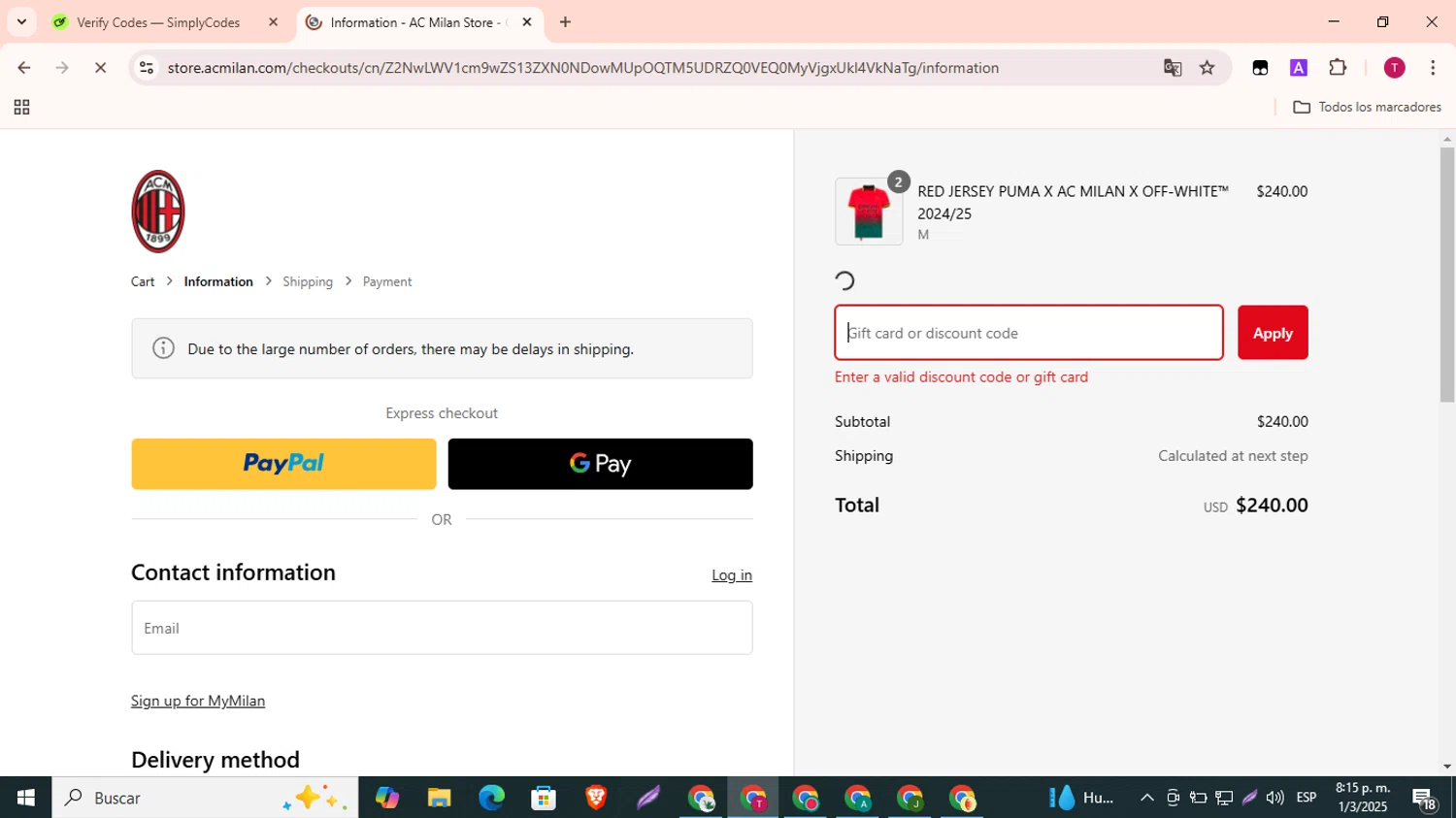Open the weather widget in taskbar
The image size is (1456, 818).
click(1082, 798)
